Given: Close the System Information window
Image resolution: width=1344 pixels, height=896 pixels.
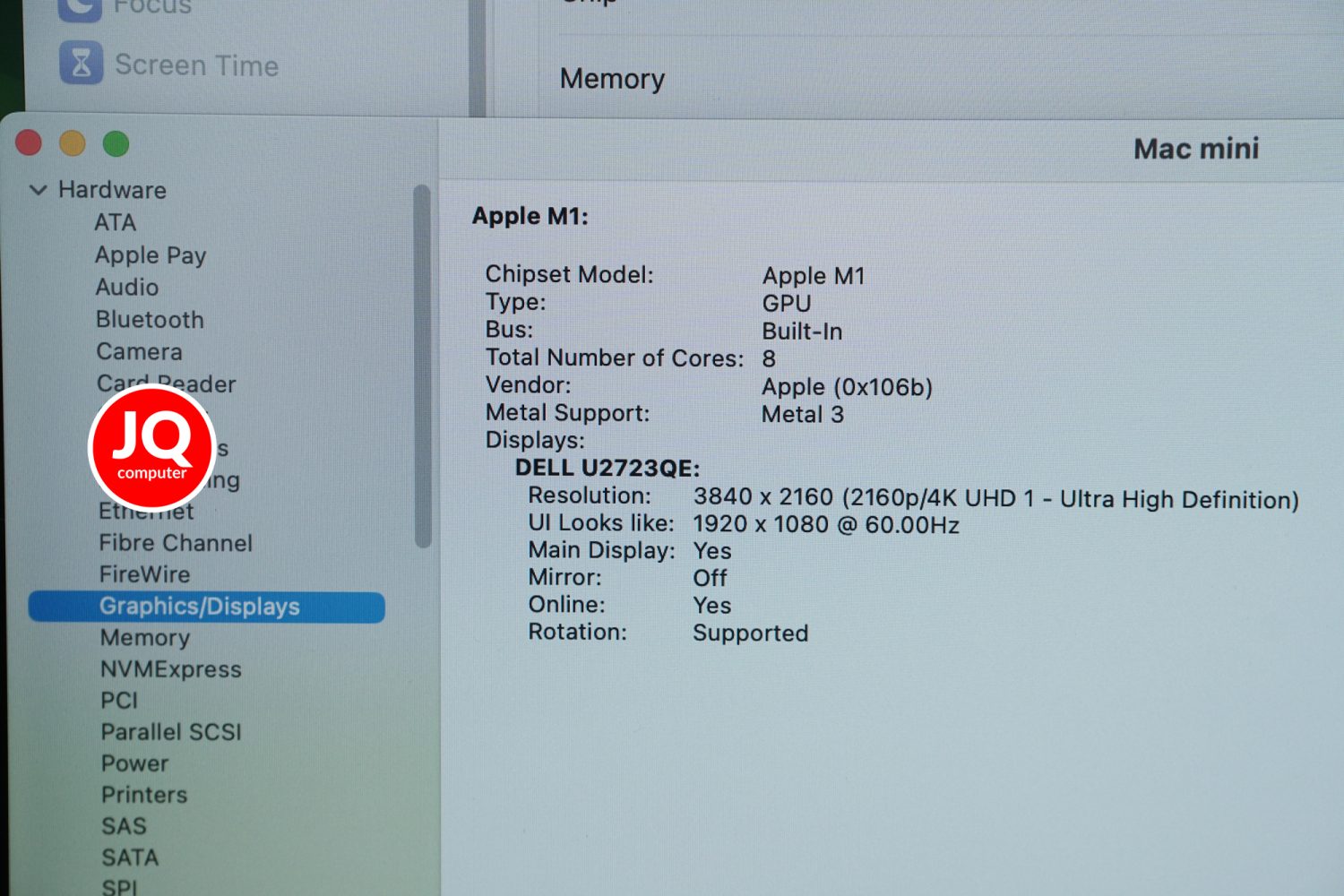Looking at the screenshot, I should [29, 142].
